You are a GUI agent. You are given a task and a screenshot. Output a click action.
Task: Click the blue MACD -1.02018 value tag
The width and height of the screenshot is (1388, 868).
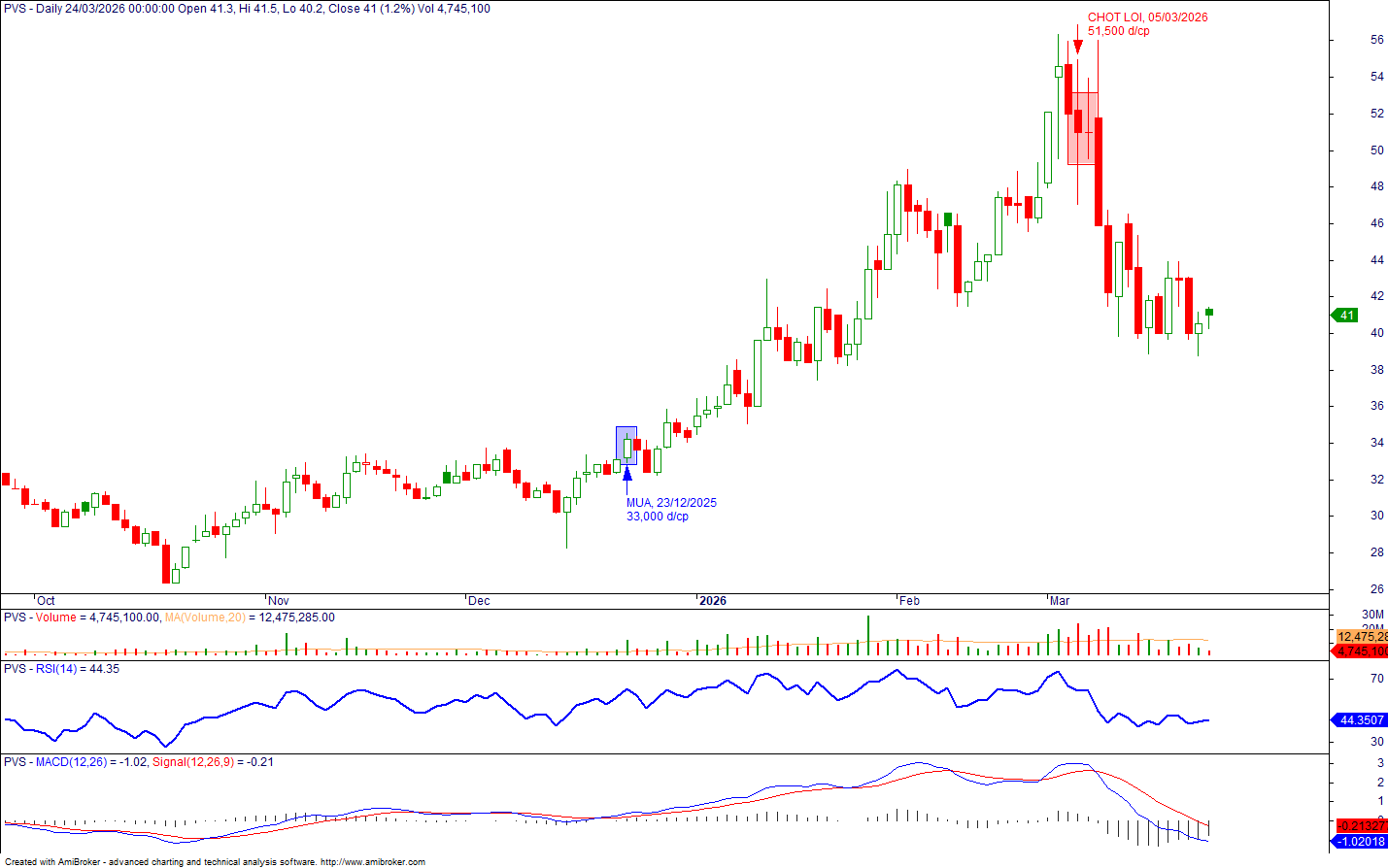(1361, 841)
